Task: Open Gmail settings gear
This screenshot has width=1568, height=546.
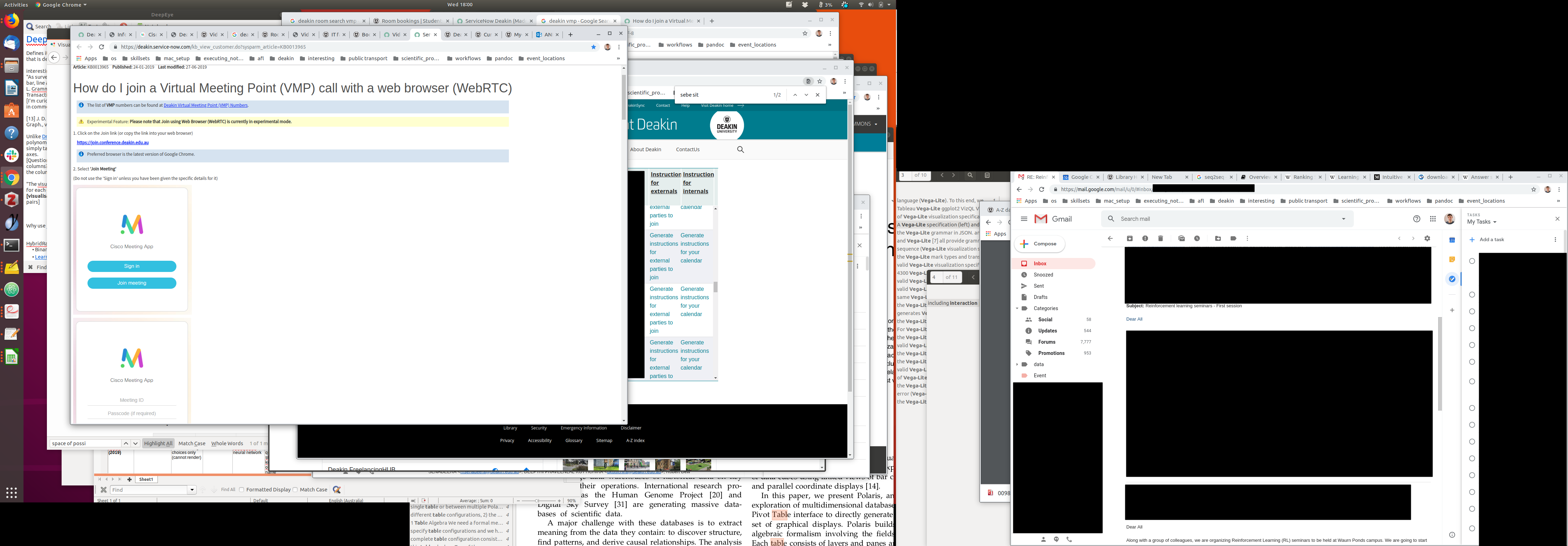Action: coord(1427,239)
